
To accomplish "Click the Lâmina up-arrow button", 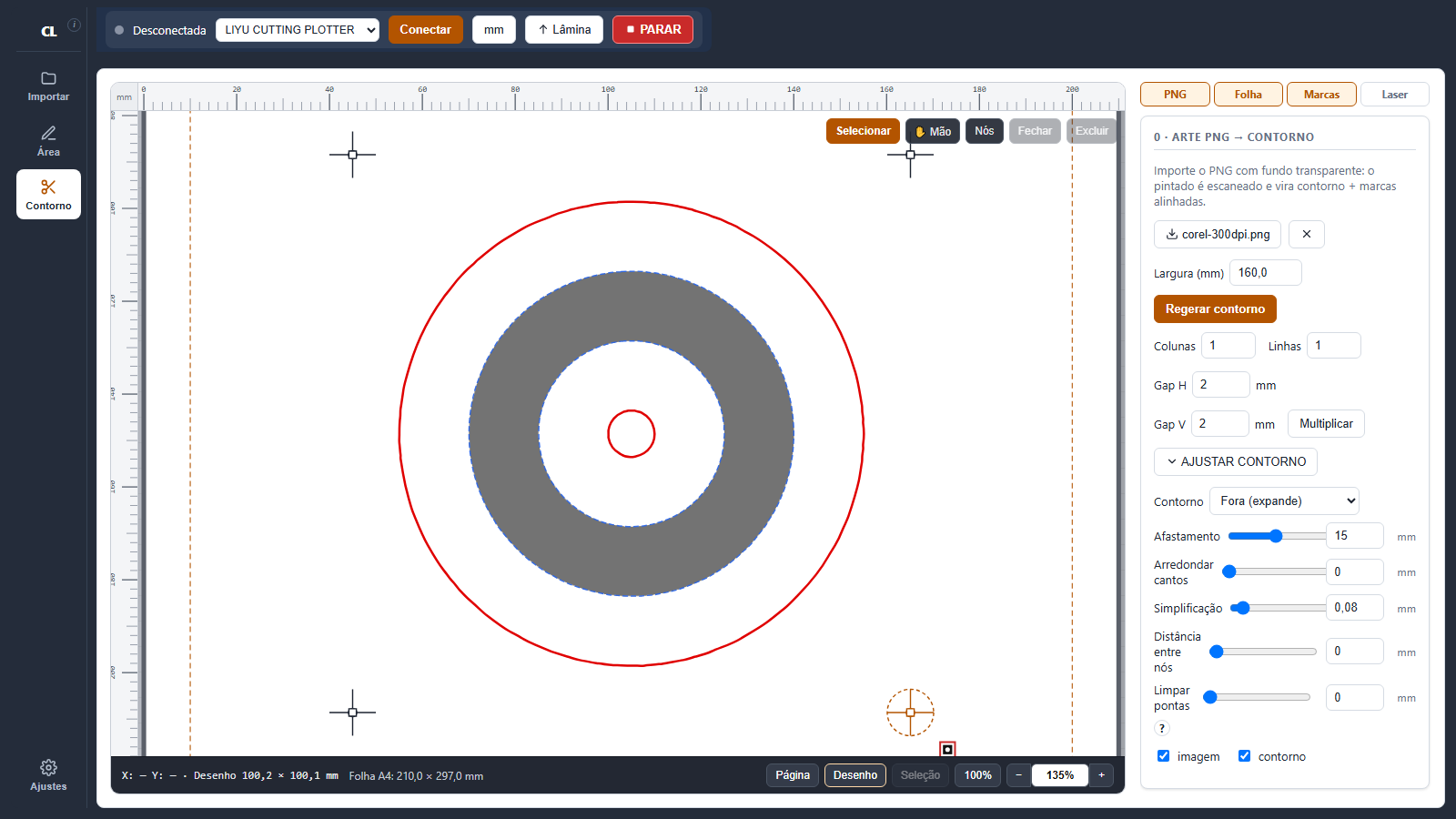I will tap(564, 29).
